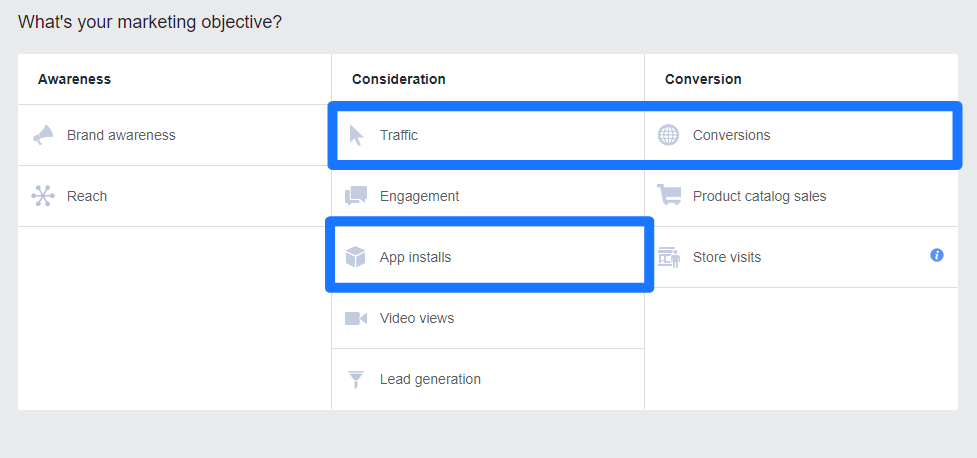Click the Engagement chat bubbles icon
The height and width of the screenshot is (458, 977).
[x=356, y=196]
